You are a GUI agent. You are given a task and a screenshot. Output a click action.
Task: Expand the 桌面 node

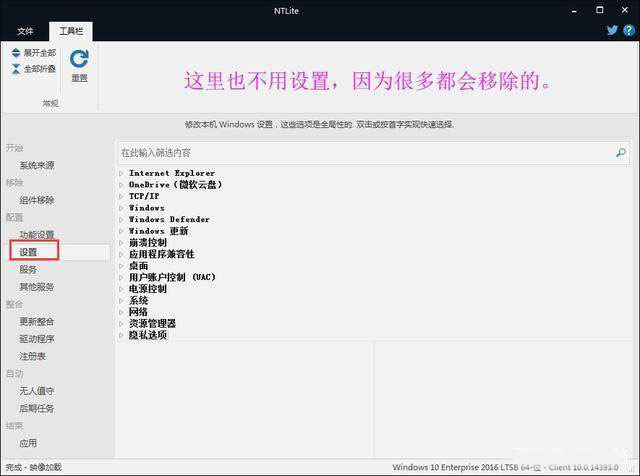tap(121, 266)
